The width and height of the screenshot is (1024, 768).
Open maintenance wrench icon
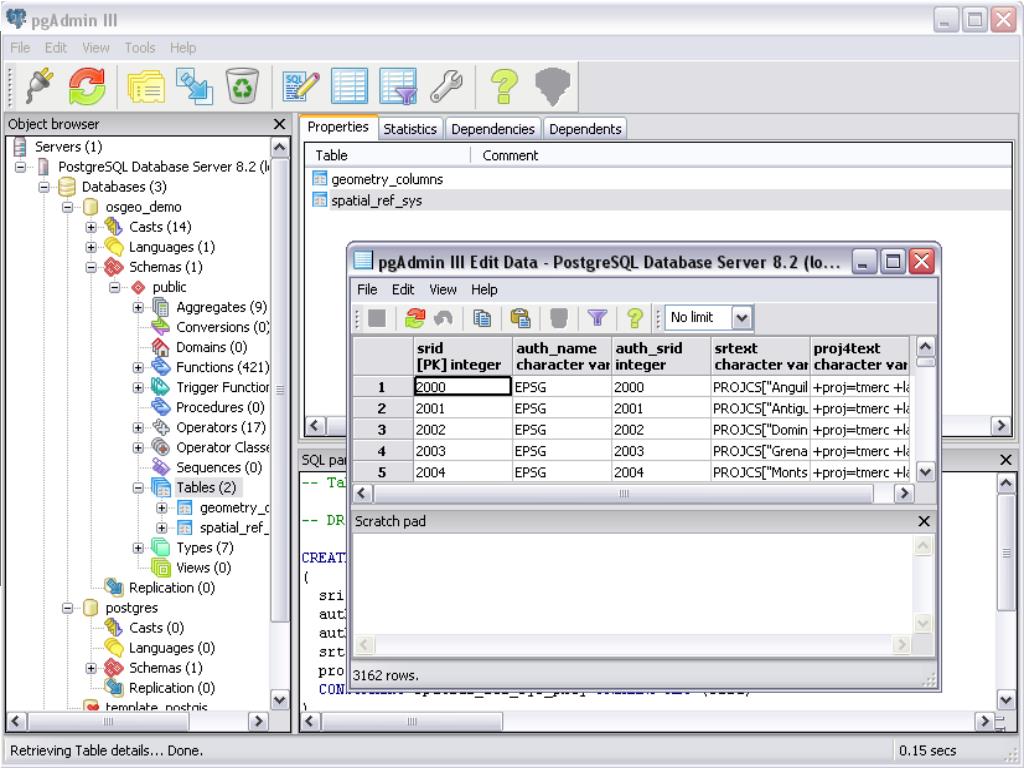click(x=447, y=86)
